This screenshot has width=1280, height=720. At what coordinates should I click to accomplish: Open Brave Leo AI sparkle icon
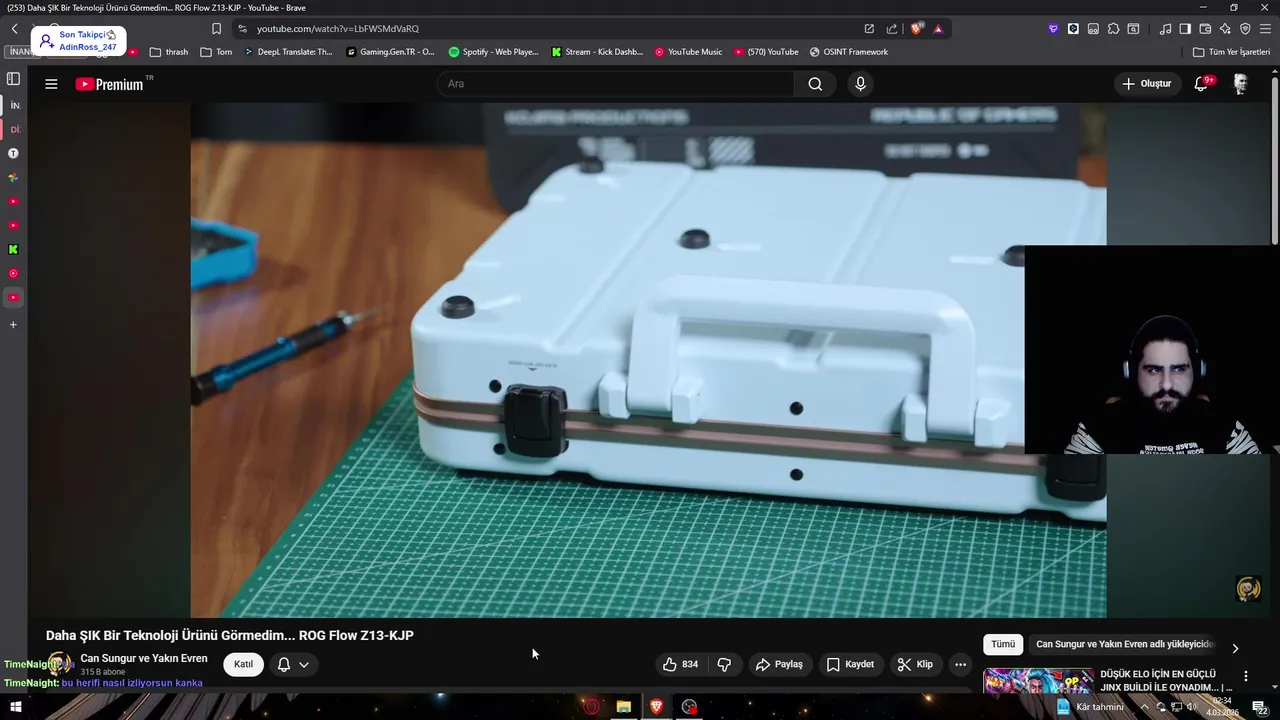[1225, 29]
